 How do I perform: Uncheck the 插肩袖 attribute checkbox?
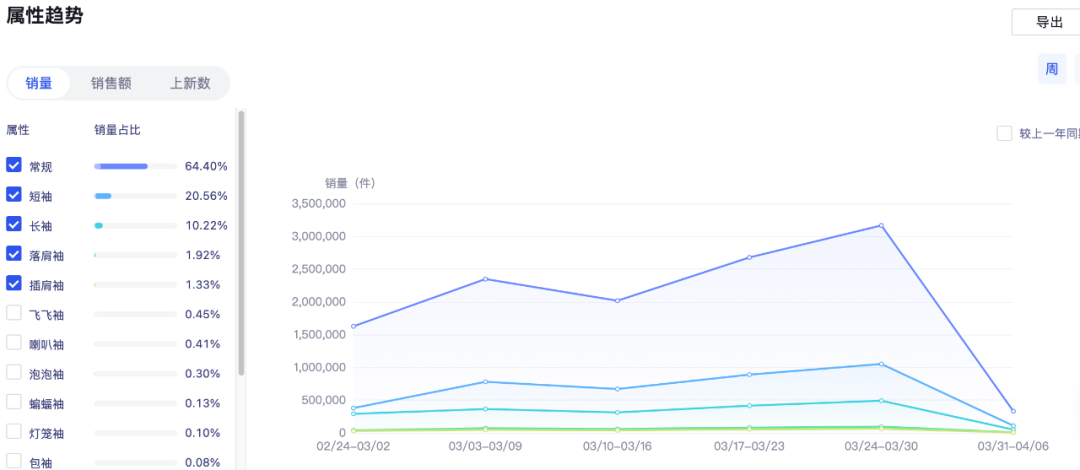coord(14,284)
